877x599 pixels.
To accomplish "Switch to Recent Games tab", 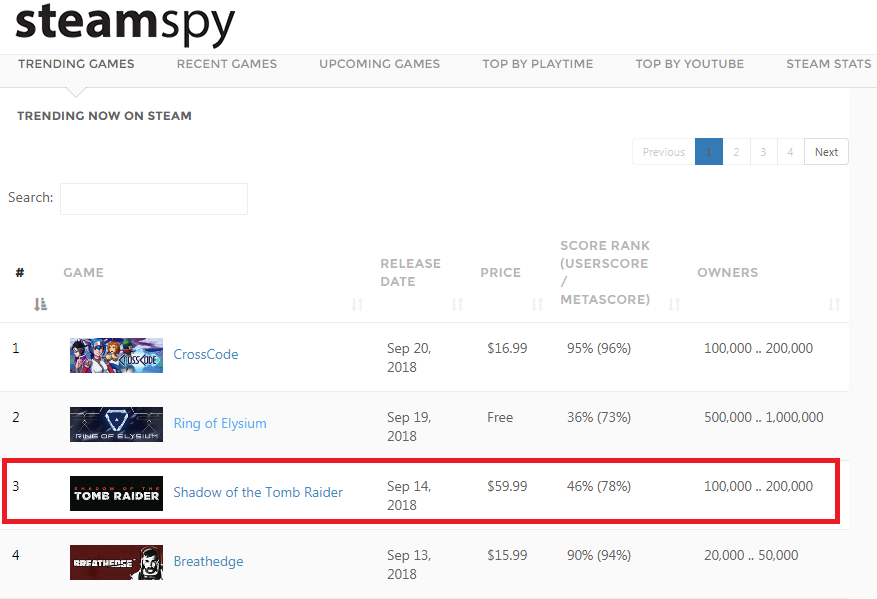I will tap(227, 64).
